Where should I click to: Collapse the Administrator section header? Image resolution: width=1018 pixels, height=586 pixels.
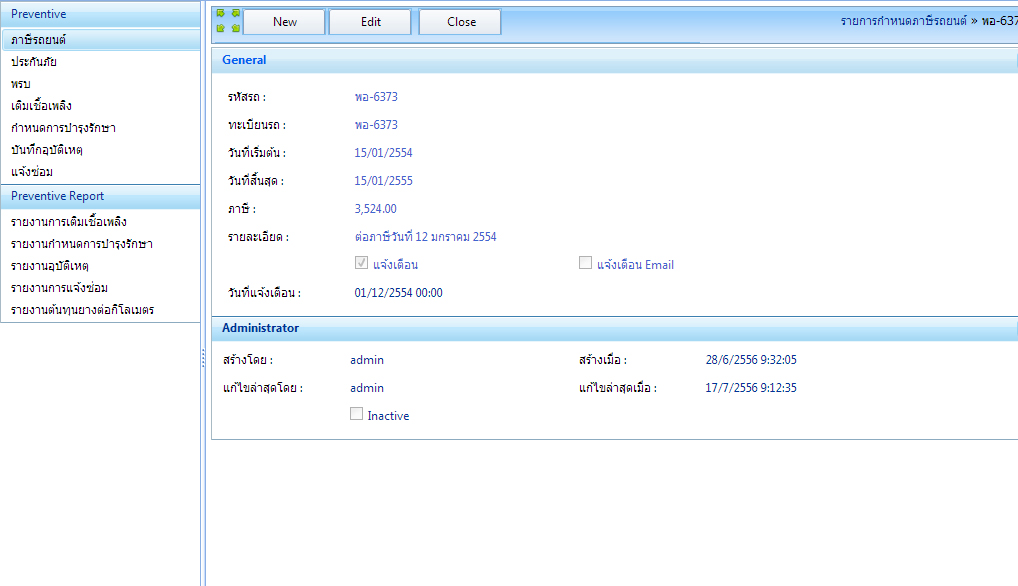coord(614,328)
